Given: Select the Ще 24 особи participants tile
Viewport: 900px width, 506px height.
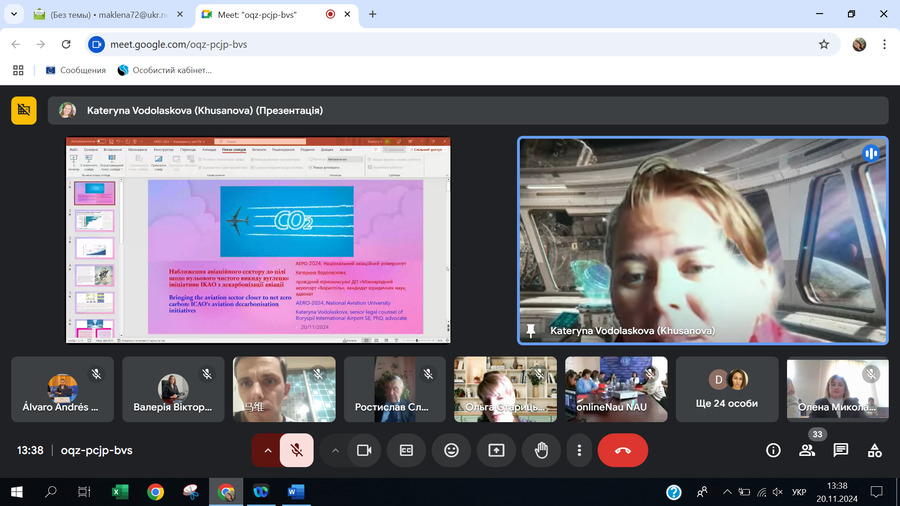Looking at the screenshot, I should click(727, 389).
